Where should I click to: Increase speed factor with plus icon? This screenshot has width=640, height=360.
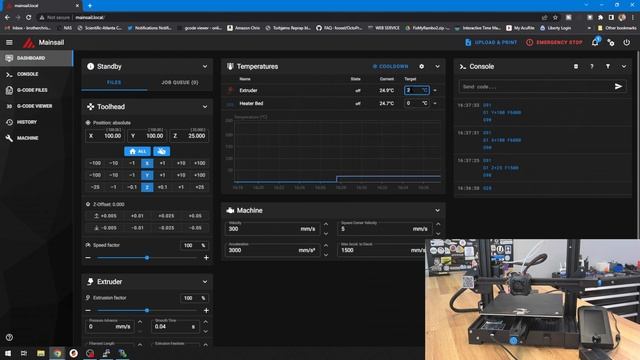pos(206,258)
